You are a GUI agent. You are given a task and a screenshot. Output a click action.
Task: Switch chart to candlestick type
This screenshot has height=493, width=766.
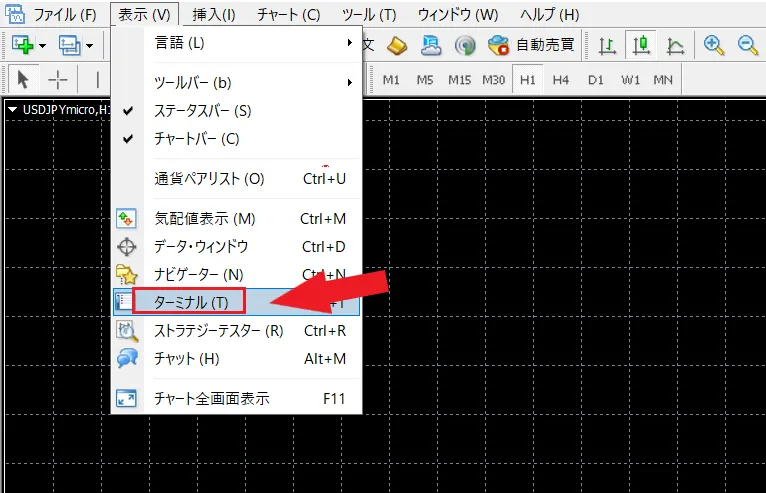pos(641,45)
